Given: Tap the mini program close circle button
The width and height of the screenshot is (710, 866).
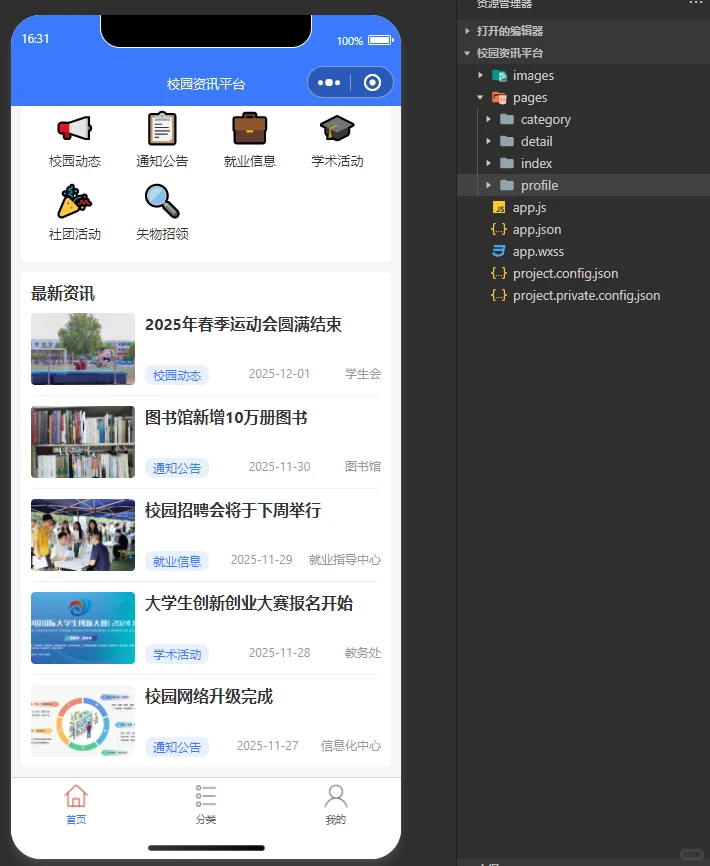Looking at the screenshot, I should (372, 83).
